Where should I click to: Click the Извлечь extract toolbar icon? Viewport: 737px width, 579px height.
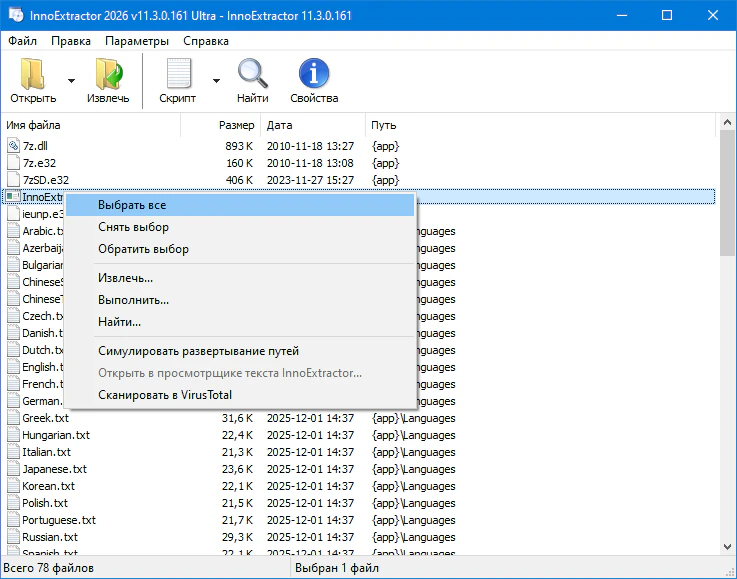click(x=108, y=75)
